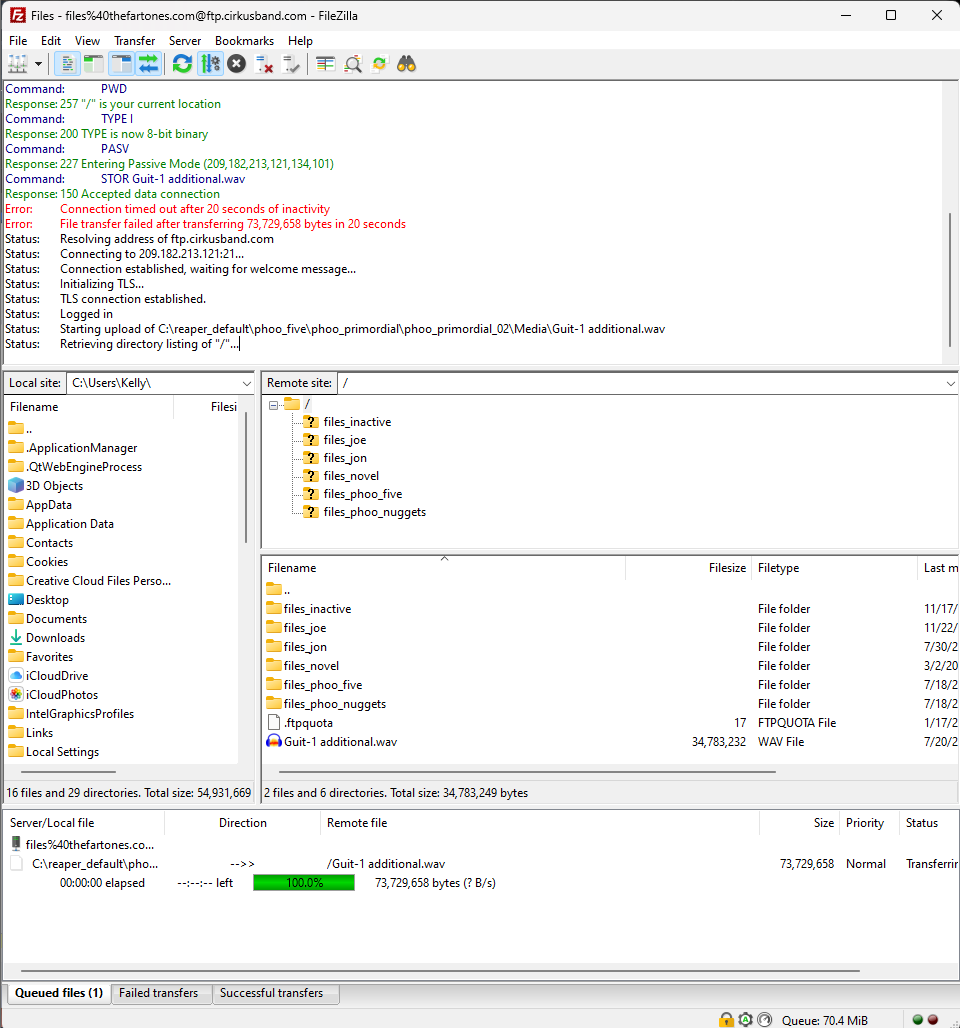
Task: Open the directory comparison icon
Action: tap(325, 64)
